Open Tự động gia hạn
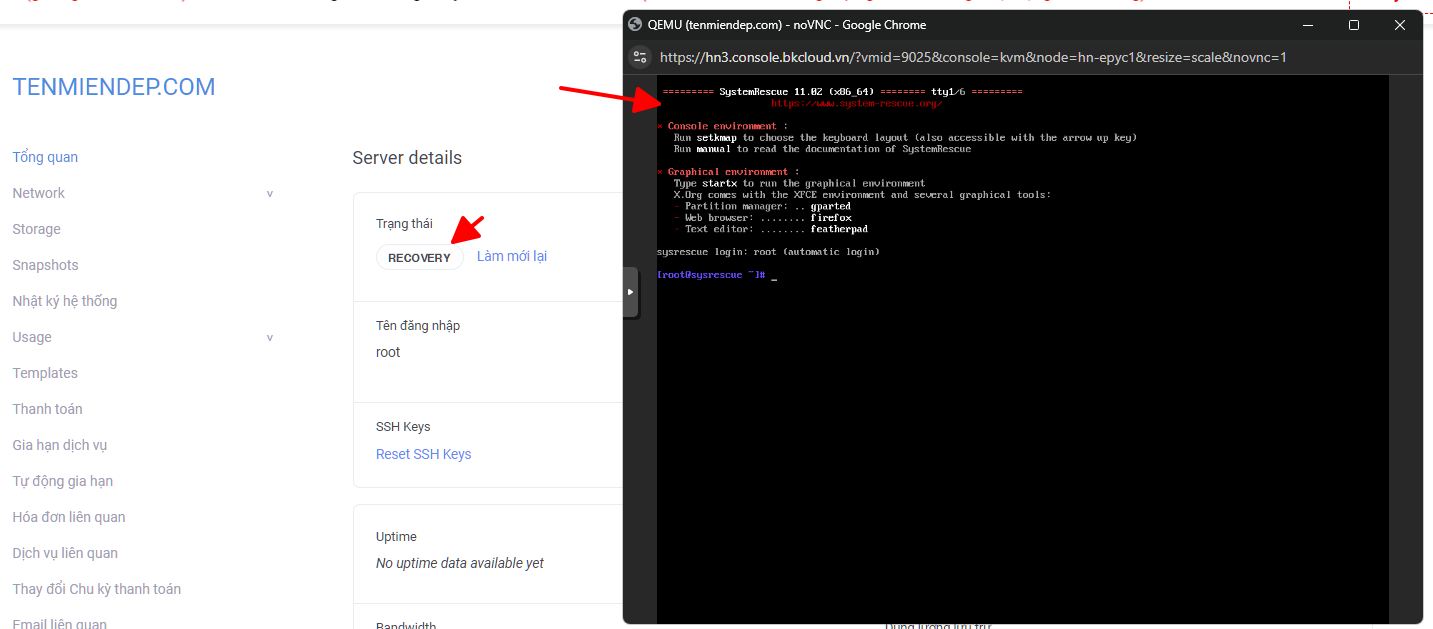 click(x=62, y=481)
